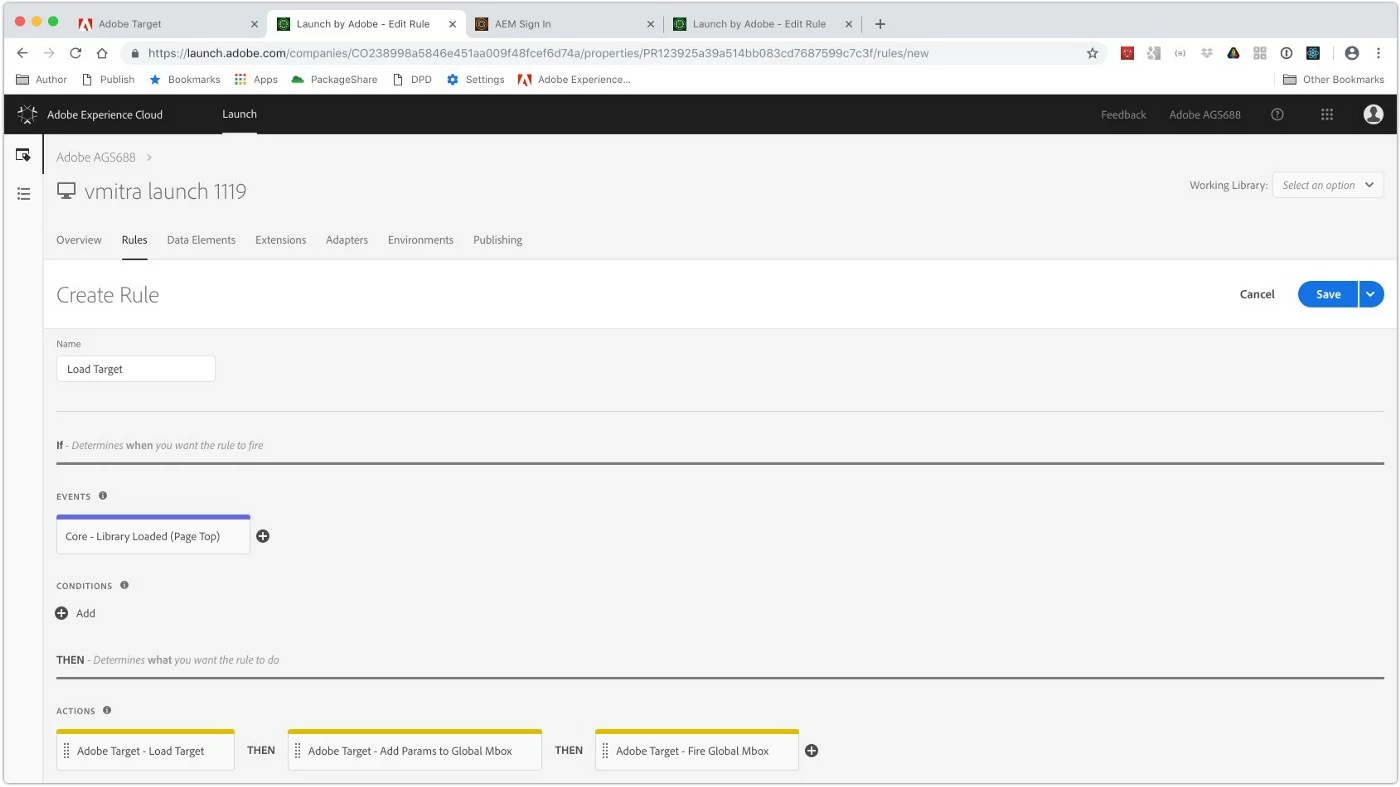Click the Adobe AGS688 breadcrumb link
Screen dimensions: 1400x787
(96, 158)
